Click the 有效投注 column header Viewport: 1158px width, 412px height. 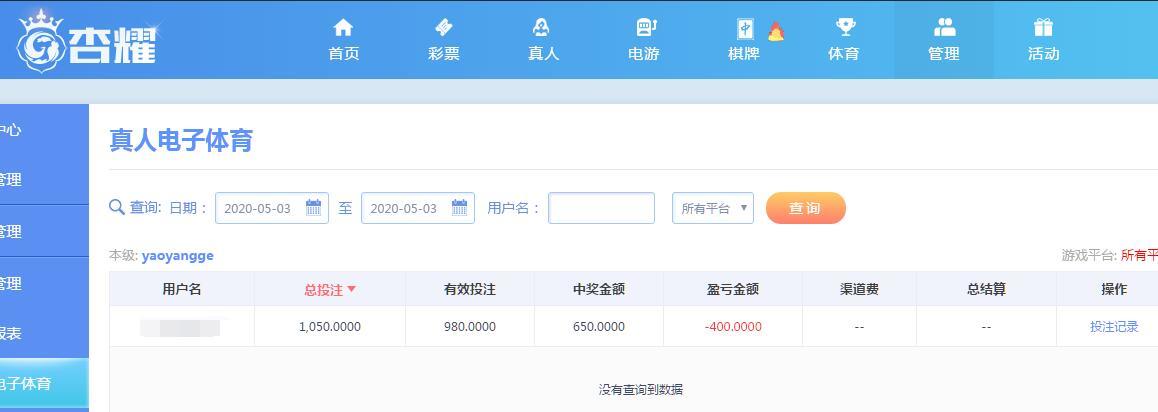coord(470,289)
